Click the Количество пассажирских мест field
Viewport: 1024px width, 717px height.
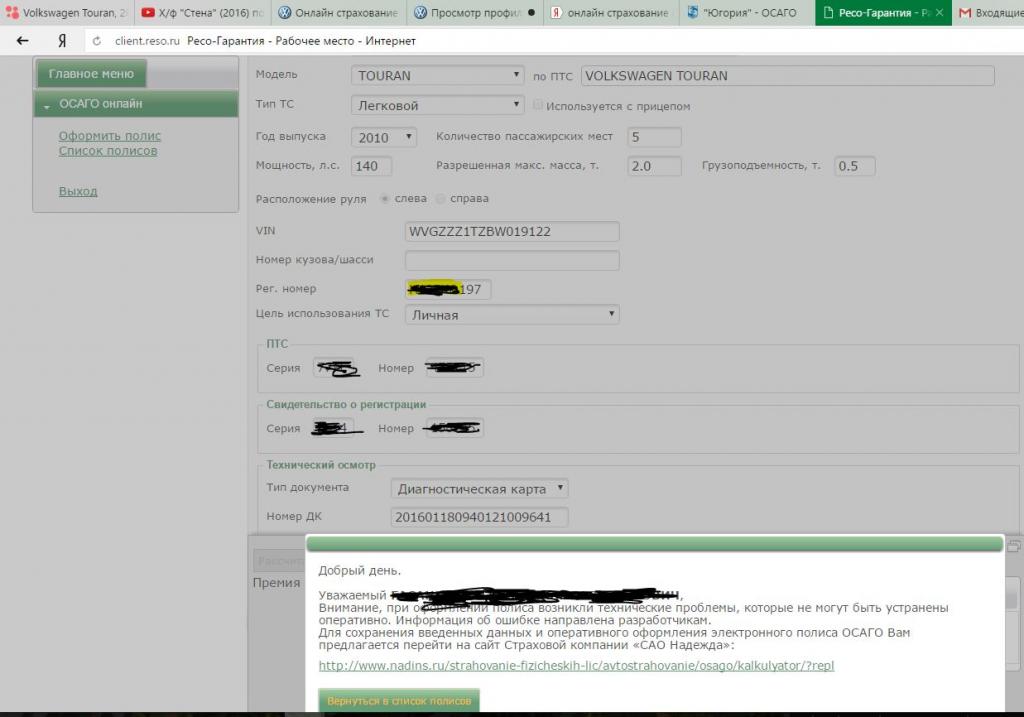point(654,137)
